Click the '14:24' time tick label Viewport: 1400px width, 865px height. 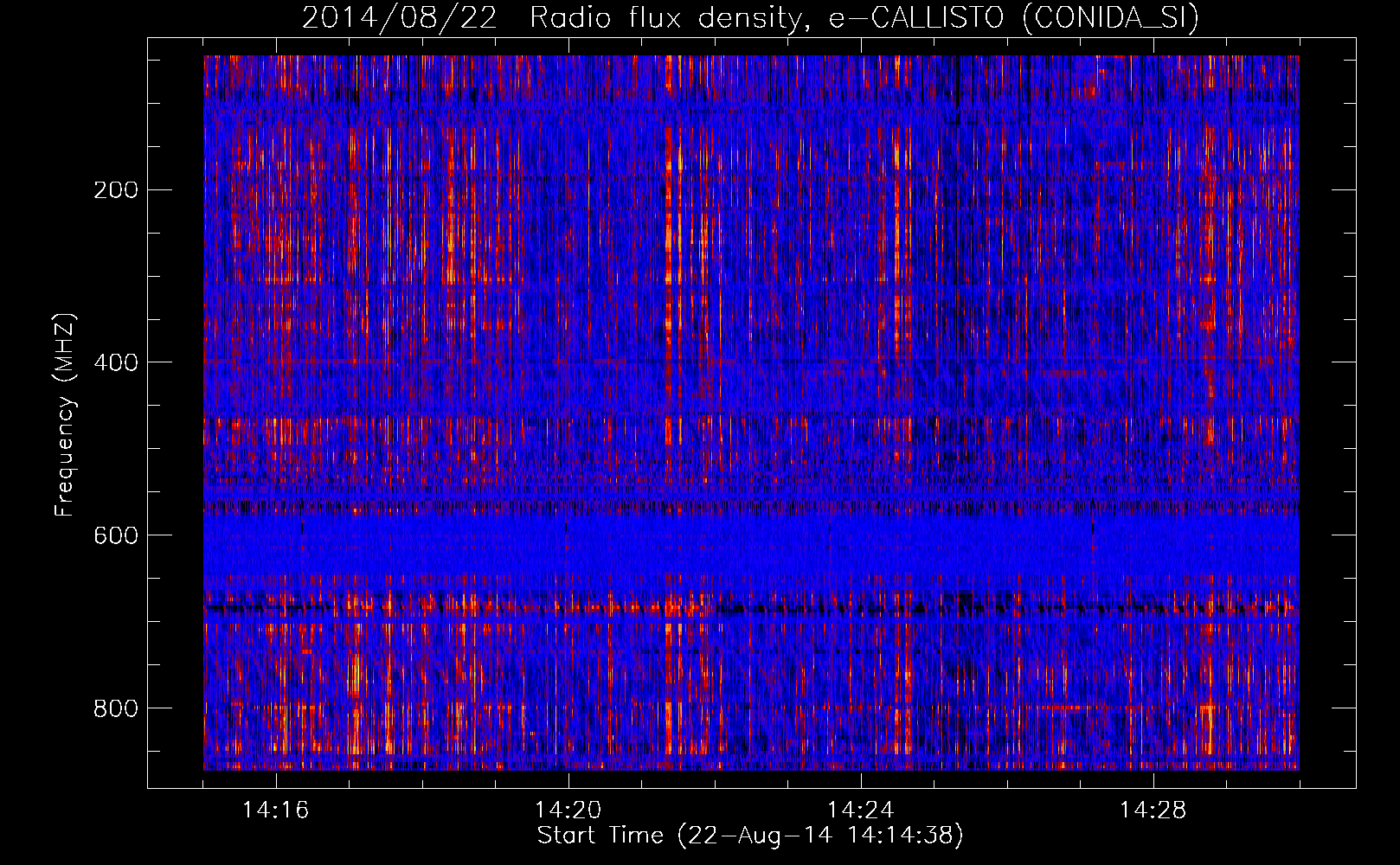click(861, 810)
